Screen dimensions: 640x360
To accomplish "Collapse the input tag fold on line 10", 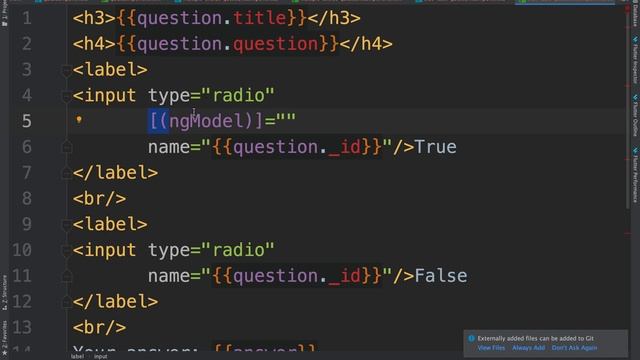I will [66, 250].
